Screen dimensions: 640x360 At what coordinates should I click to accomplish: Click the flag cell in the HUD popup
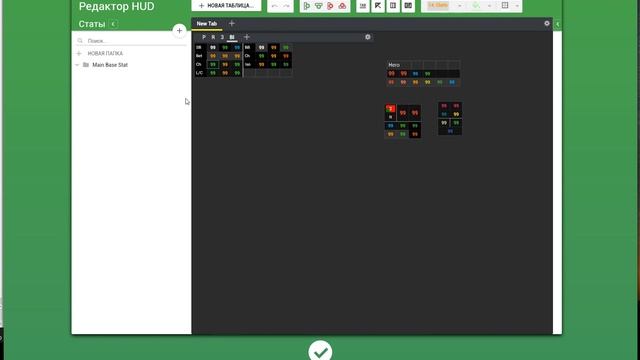[391, 109]
